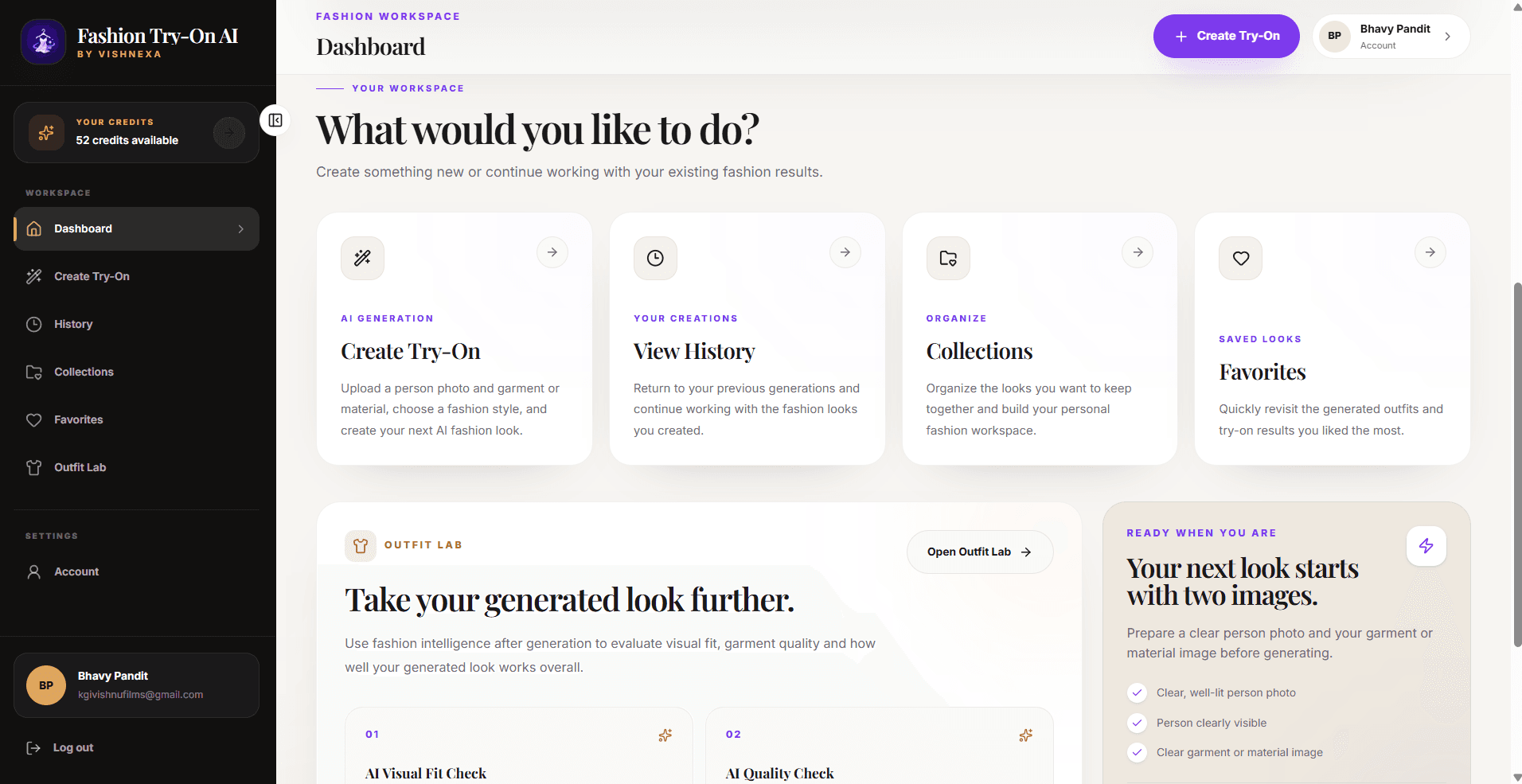Viewport: 1522px width, 784px height.
Task: Click the person icon next to Account
Action: coord(34,571)
